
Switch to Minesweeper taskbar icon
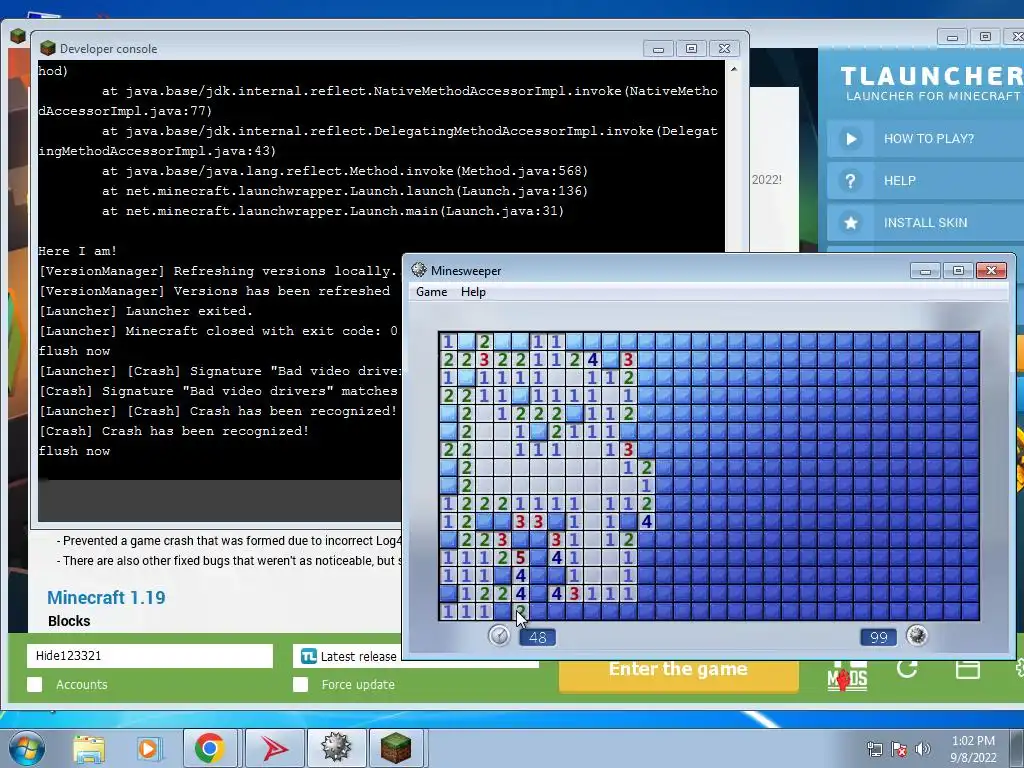336,748
